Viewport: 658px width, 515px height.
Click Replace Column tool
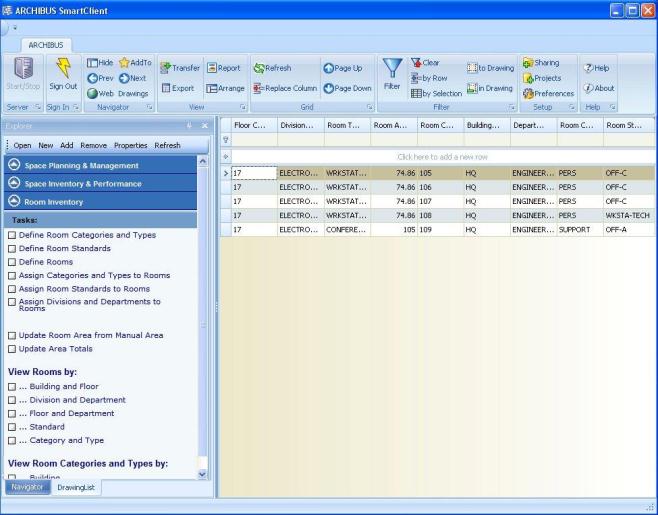[x=285, y=88]
